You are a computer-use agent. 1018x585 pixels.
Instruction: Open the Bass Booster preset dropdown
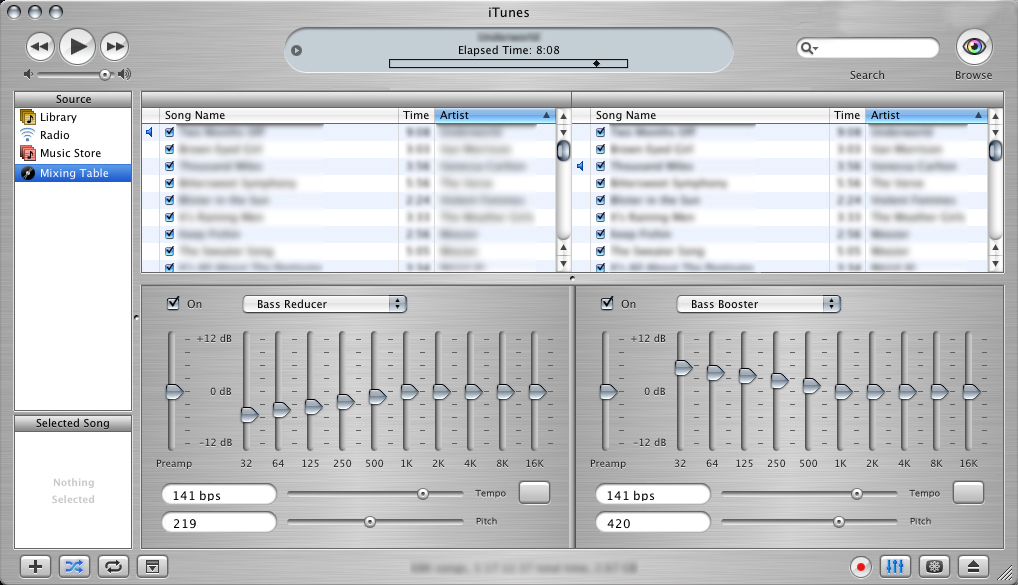coord(758,304)
